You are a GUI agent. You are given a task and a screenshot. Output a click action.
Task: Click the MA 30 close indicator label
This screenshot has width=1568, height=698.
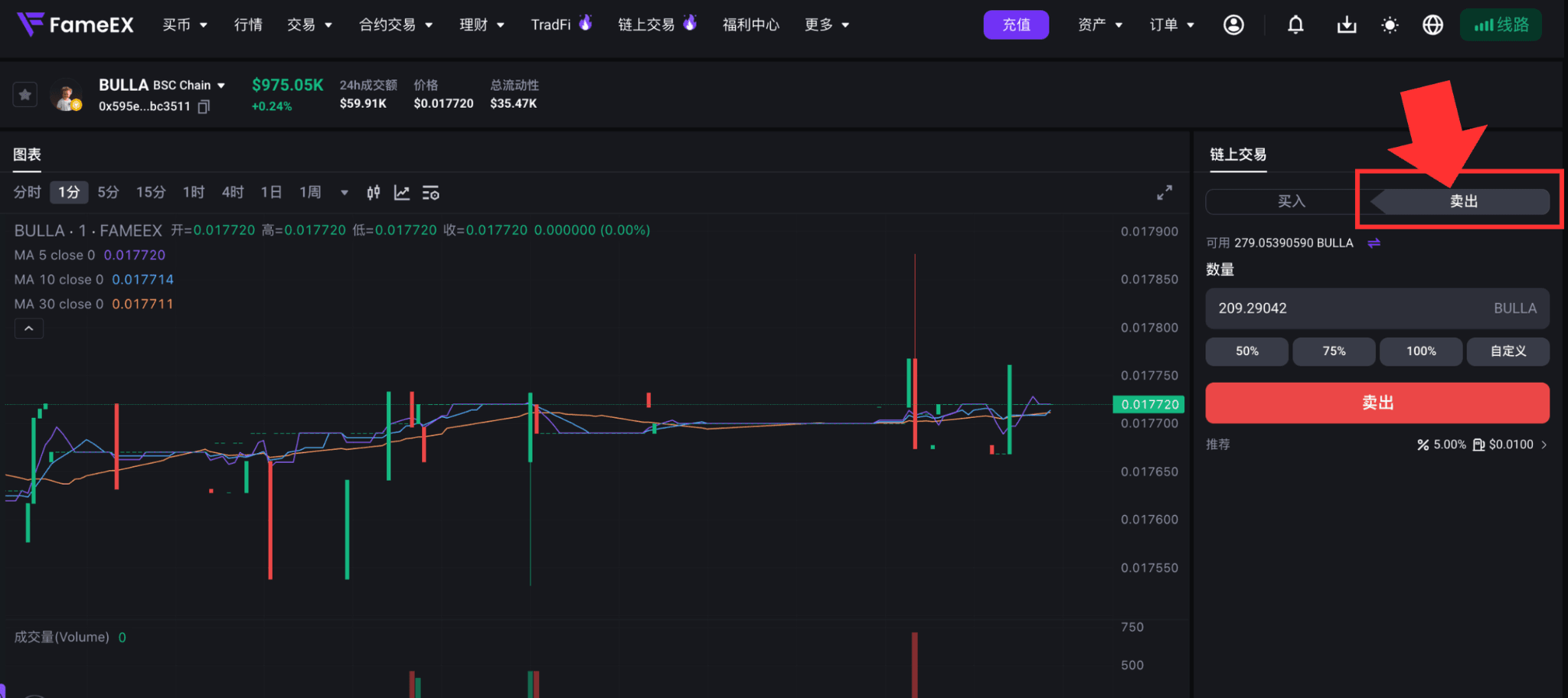coord(59,304)
